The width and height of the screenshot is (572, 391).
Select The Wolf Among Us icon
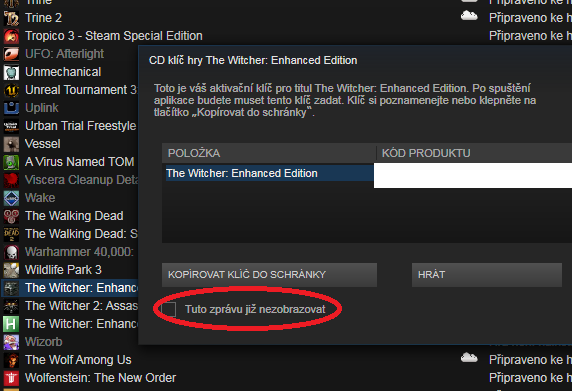tap(11, 360)
